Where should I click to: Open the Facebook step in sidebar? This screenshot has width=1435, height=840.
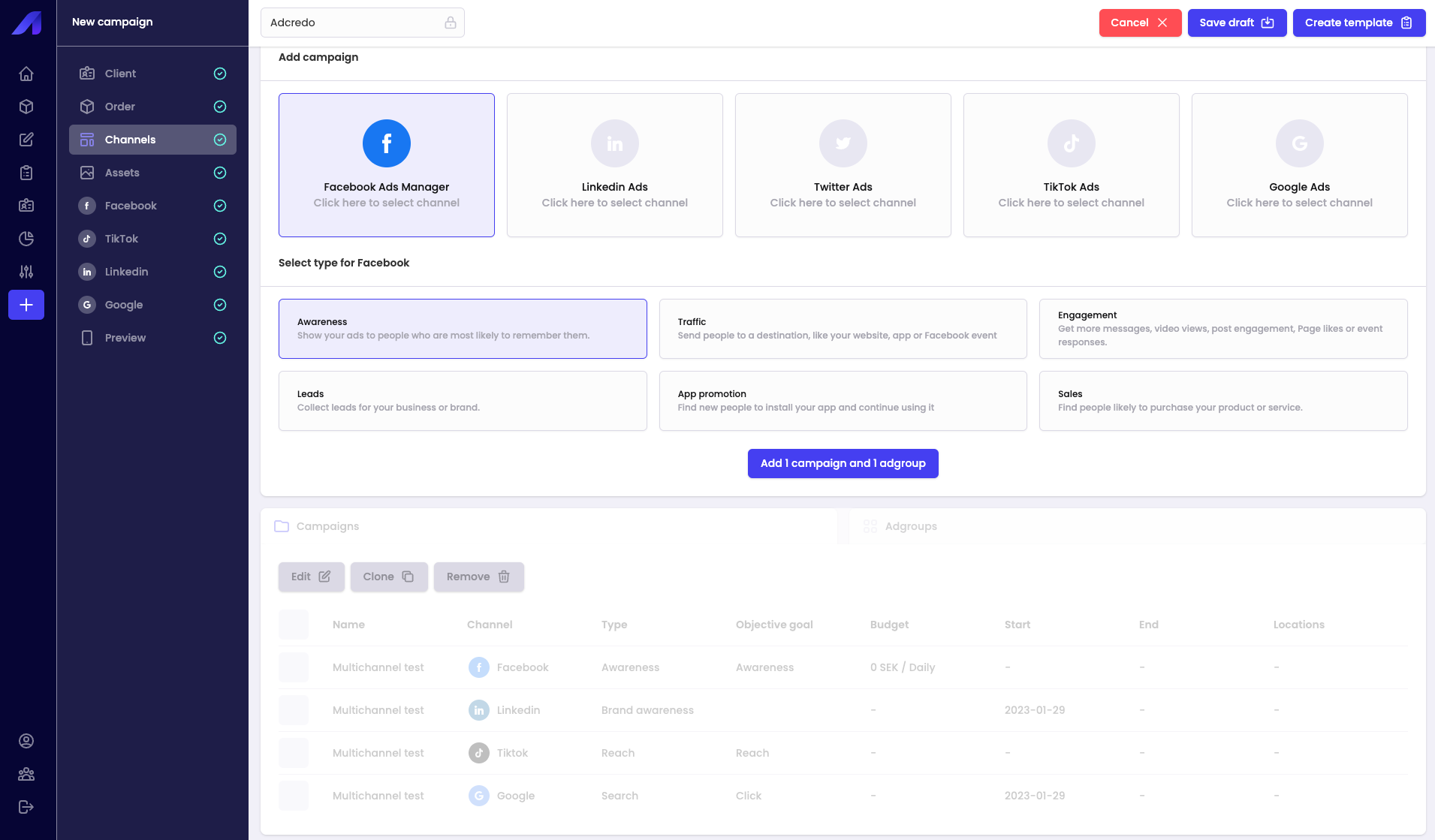[152, 206]
